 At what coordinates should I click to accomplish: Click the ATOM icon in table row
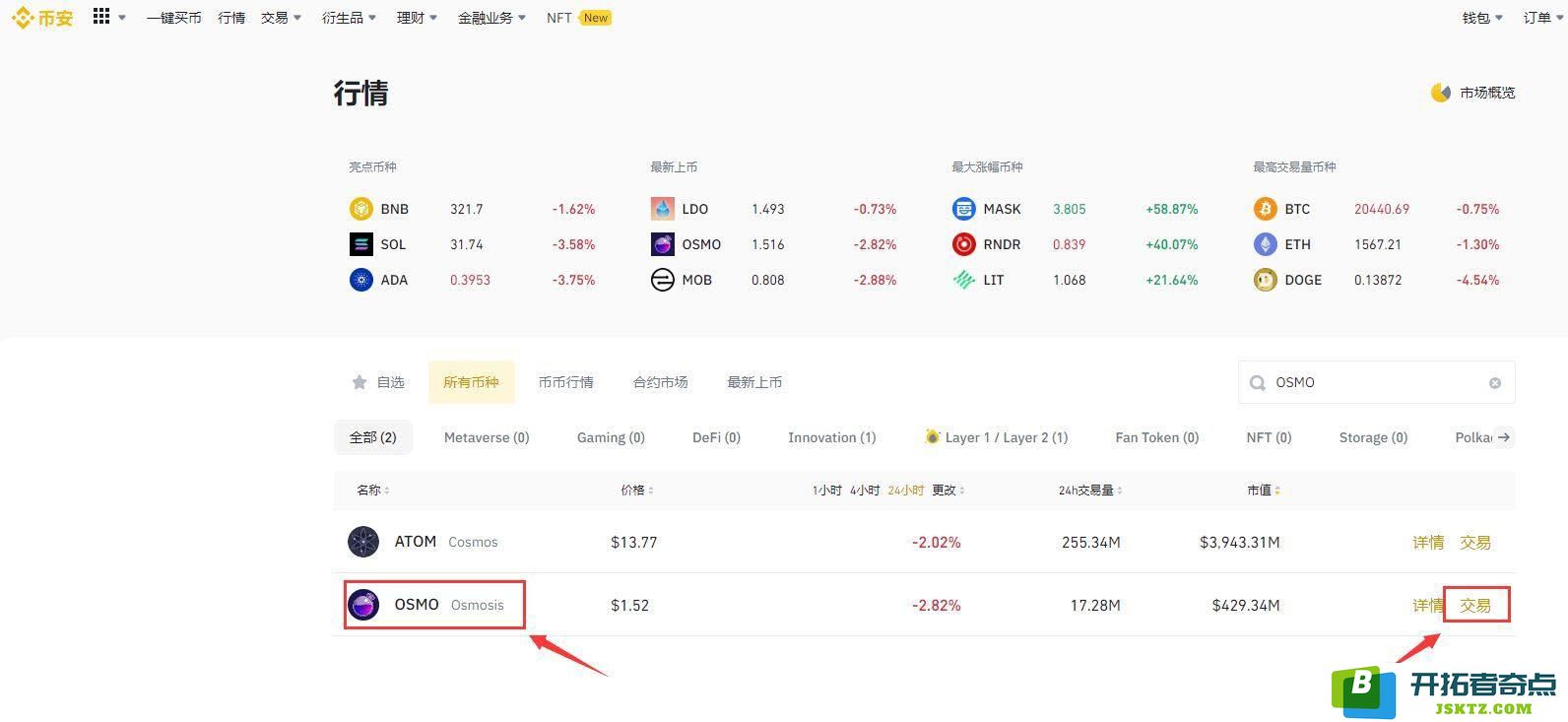click(363, 542)
